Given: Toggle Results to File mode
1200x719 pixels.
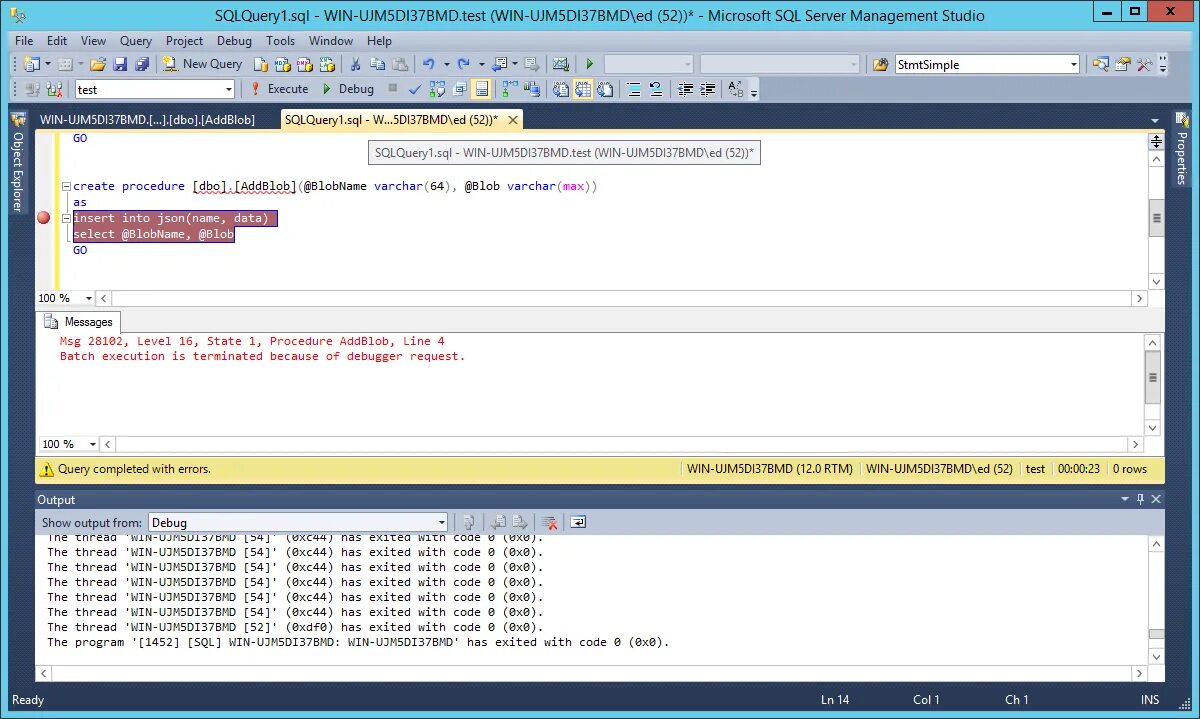Looking at the screenshot, I should 605,89.
